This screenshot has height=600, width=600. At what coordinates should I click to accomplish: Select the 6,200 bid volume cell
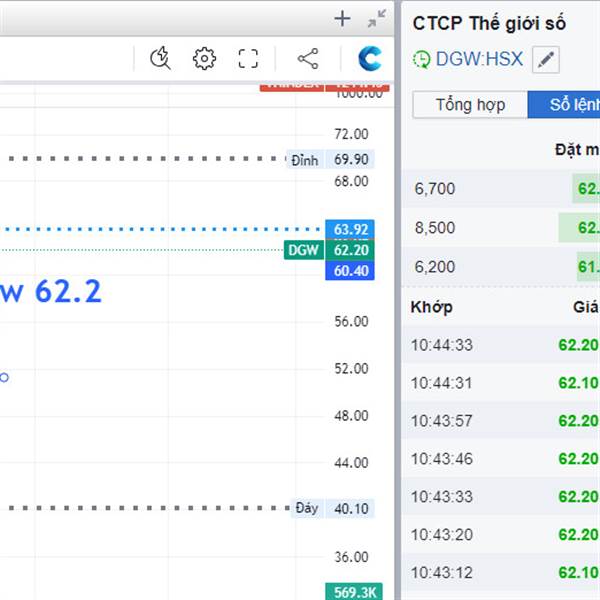pos(435,267)
